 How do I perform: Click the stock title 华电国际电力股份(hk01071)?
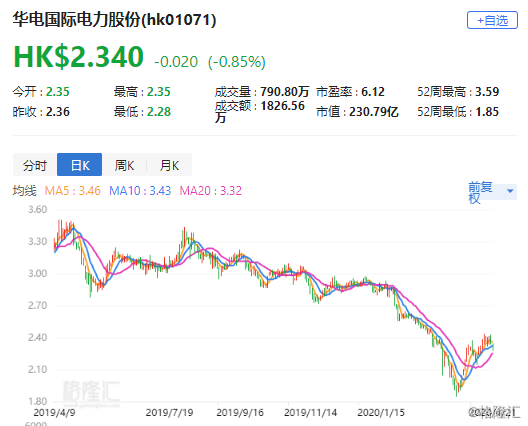(114, 20)
